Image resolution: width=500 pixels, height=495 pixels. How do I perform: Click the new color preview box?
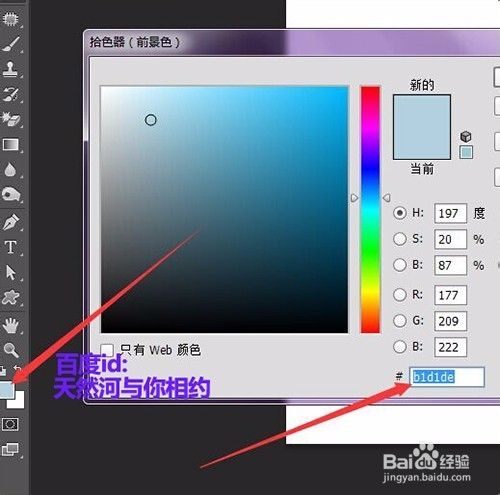pos(422,111)
